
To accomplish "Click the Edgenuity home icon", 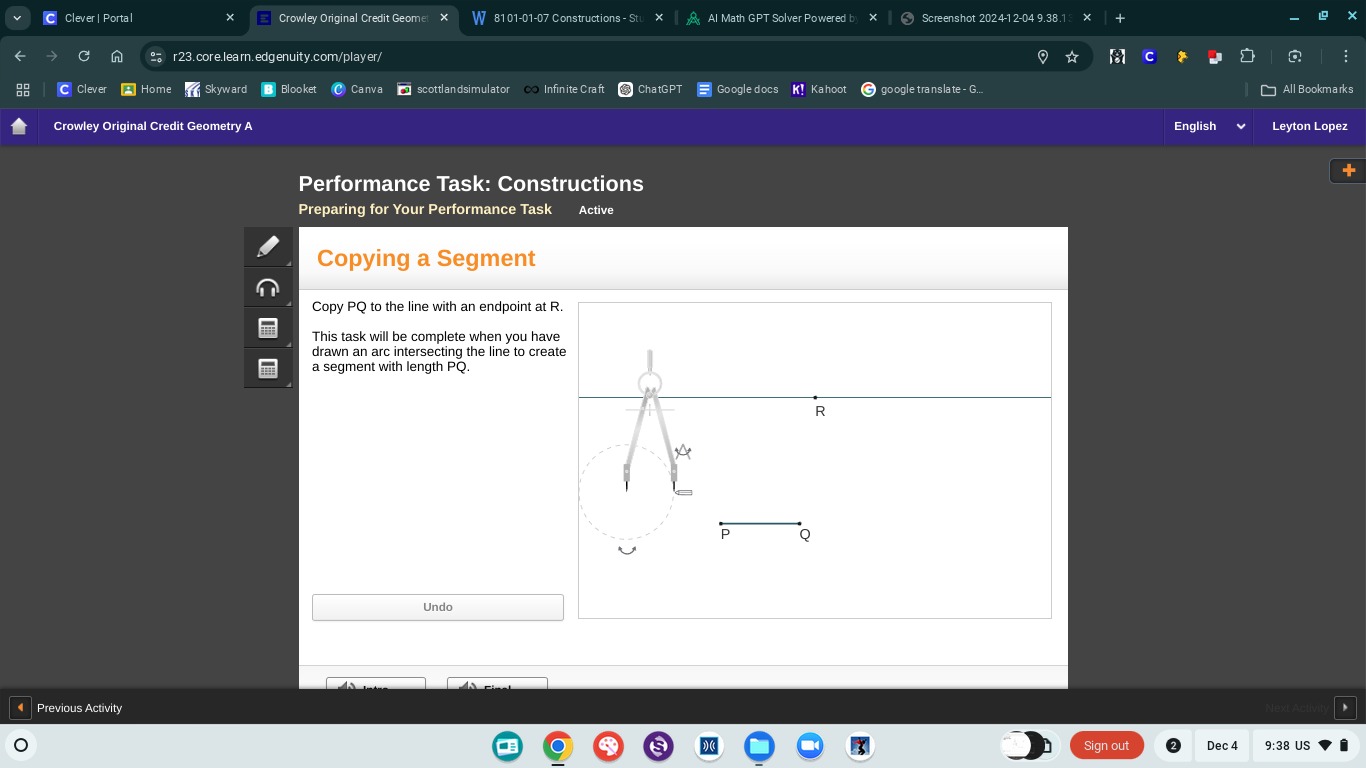I will click(x=19, y=126).
